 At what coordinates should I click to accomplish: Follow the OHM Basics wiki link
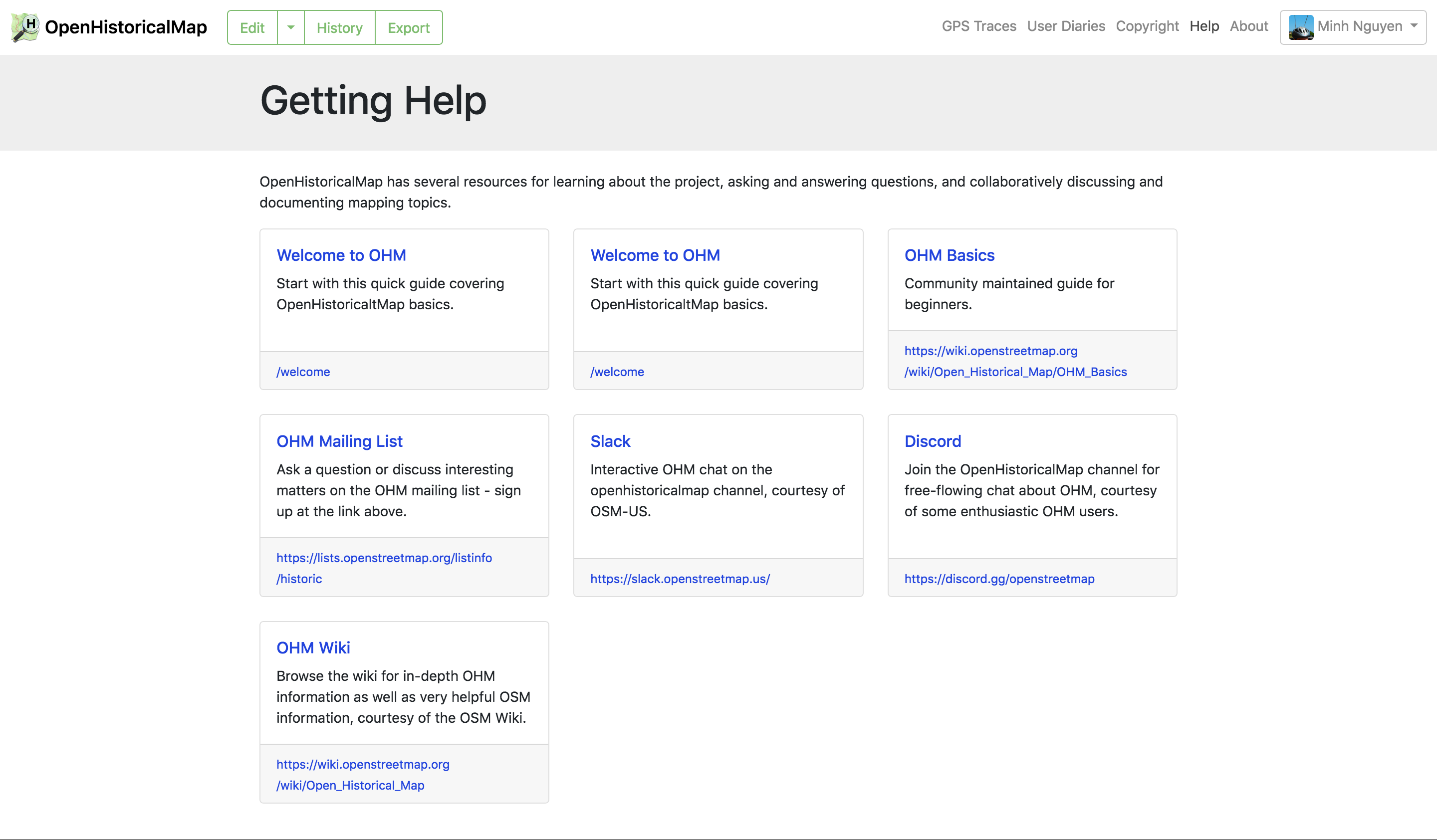[x=1015, y=361]
